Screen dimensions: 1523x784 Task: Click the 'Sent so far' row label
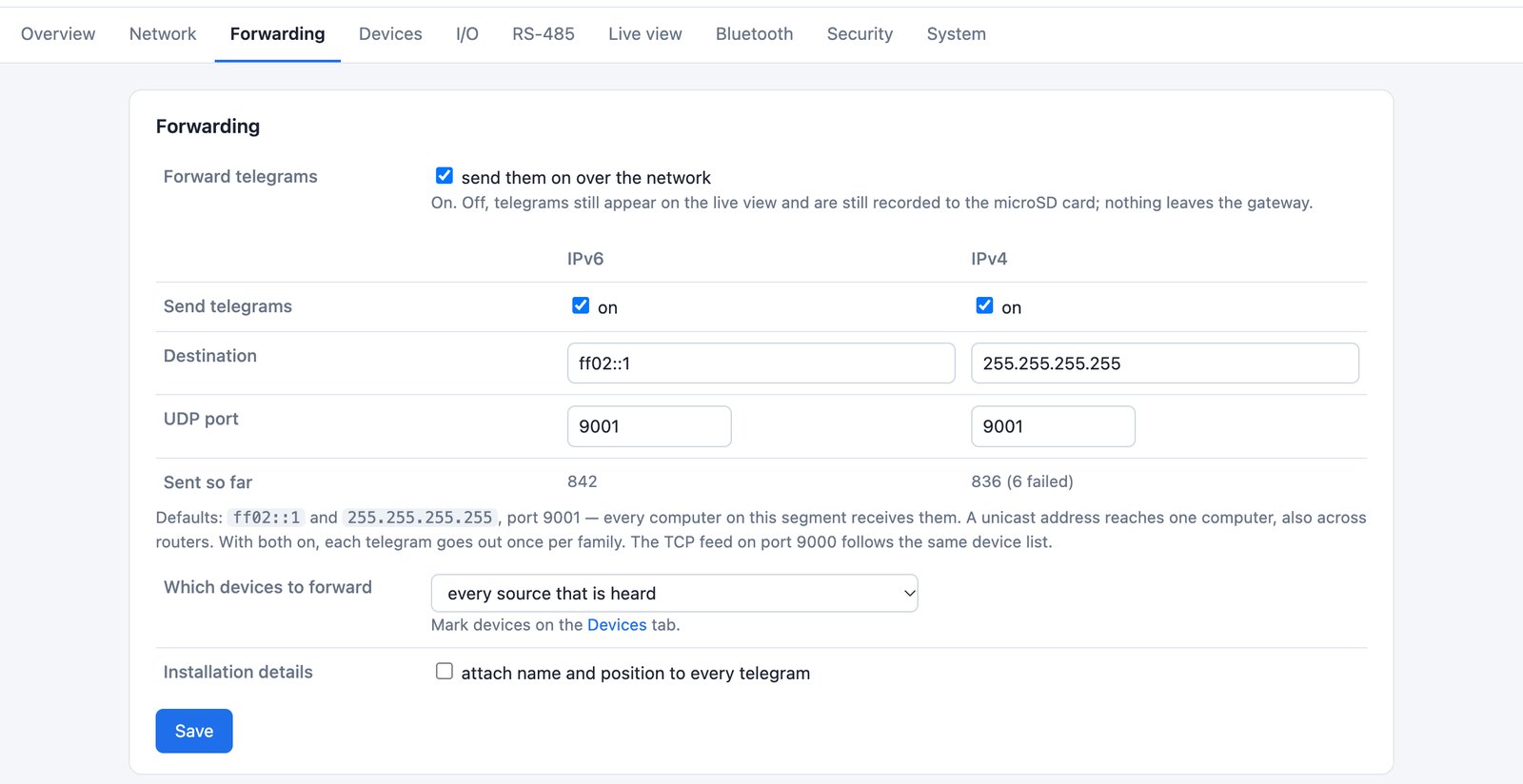pyautogui.click(x=208, y=482)
